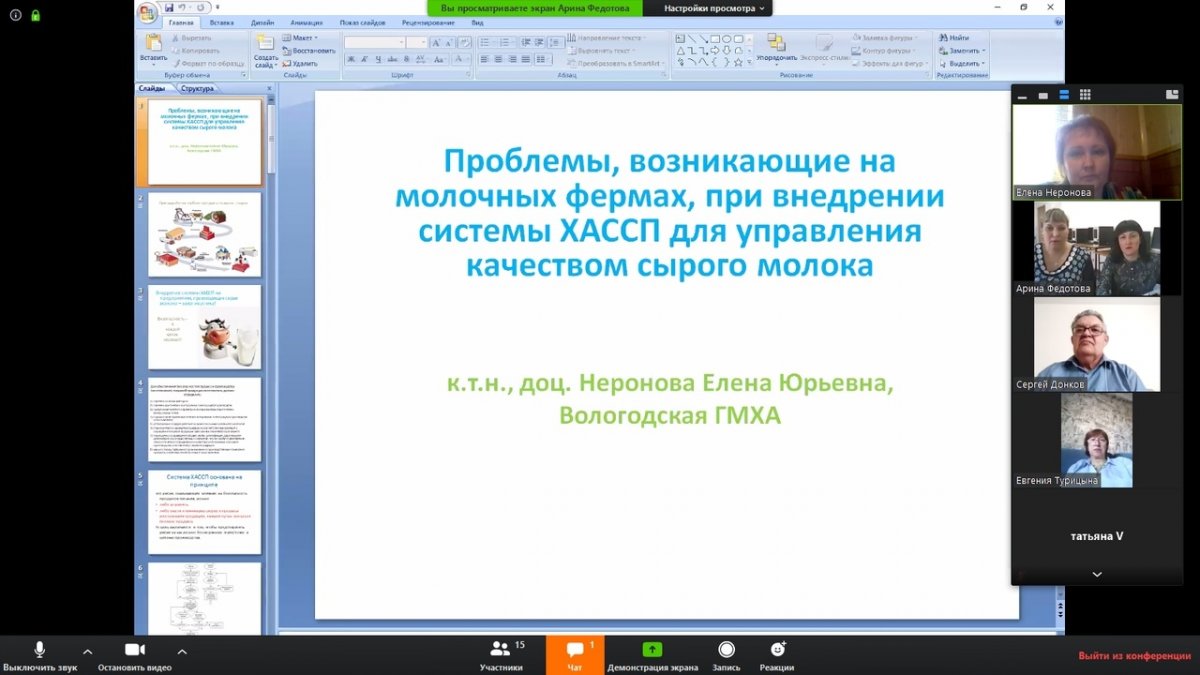Select slide 2 thumbnail in the slide pane
The height and width of the screenshot is (675, 1200).
204,233
